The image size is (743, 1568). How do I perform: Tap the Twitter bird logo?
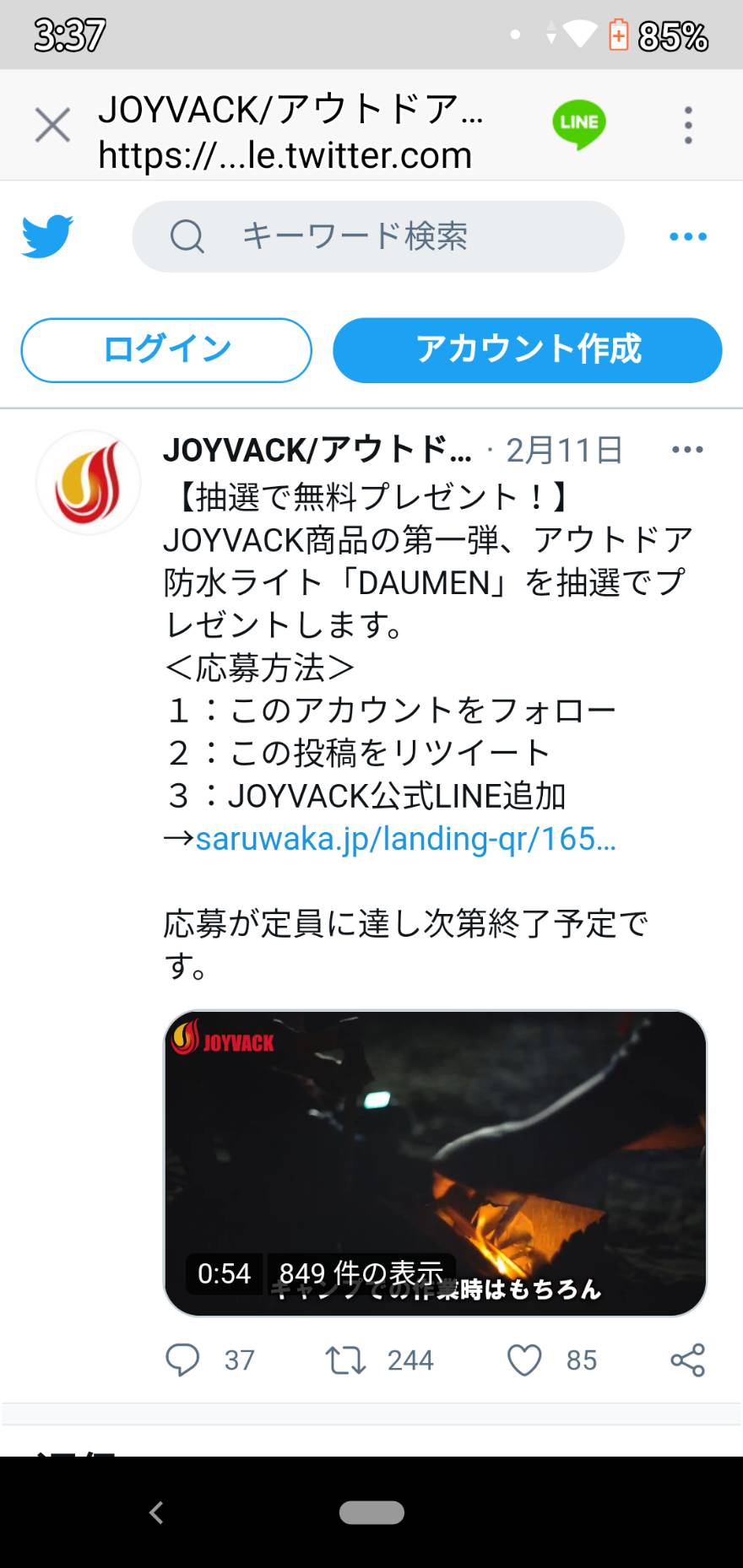tap(47, 236)
